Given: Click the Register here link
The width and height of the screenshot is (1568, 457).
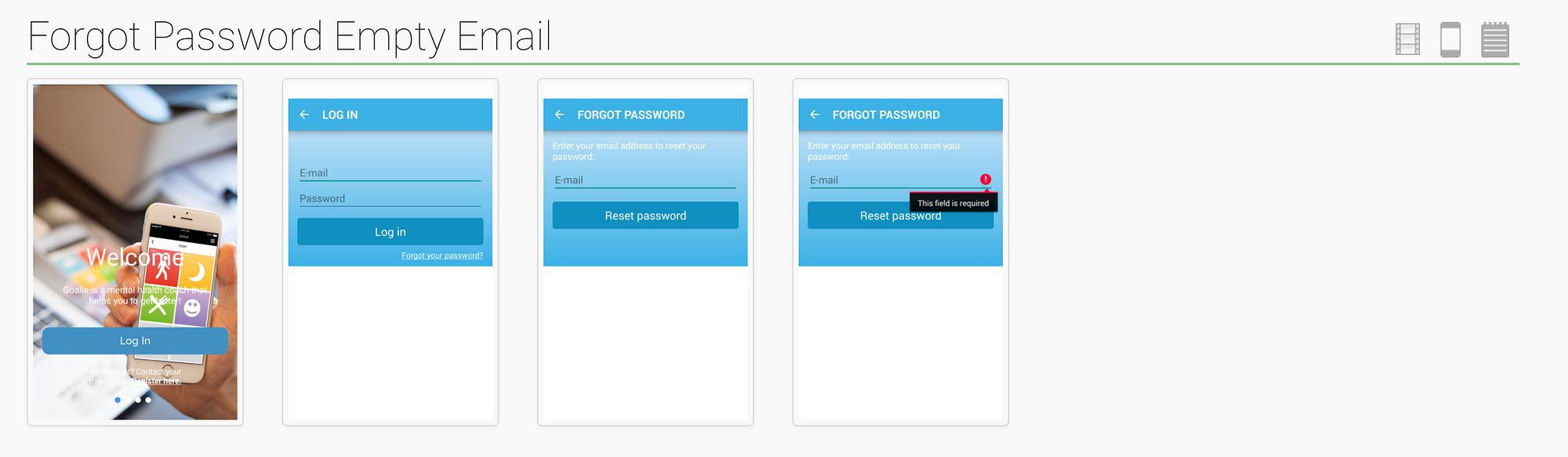Looking at the screenshot, I should point(157,381).
